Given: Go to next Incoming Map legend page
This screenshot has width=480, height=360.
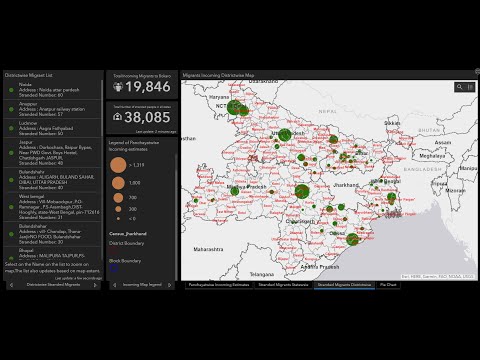Looking at the screenshot, I should click(x=170, y=285).
